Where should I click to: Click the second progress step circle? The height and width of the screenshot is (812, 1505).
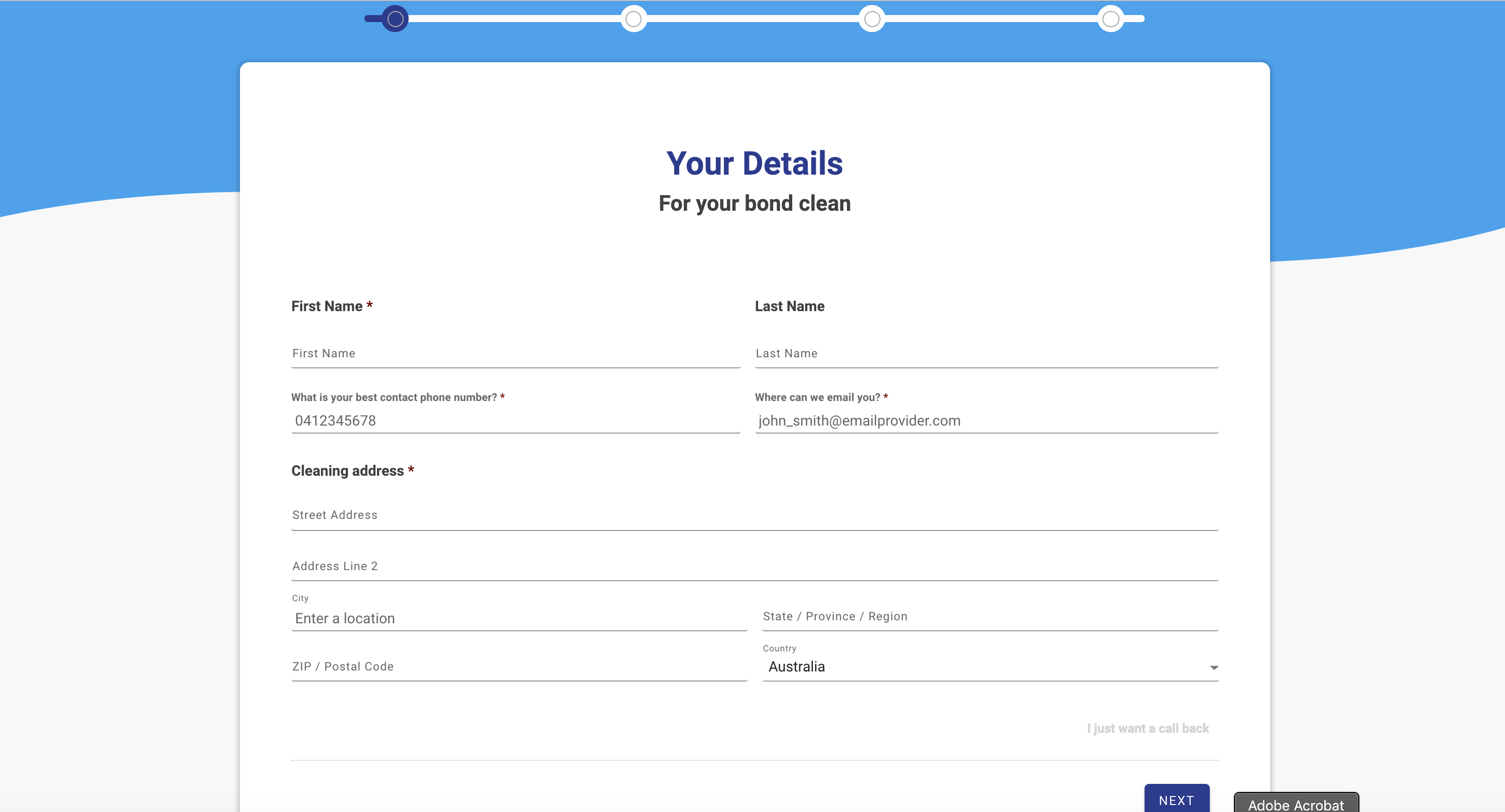click(634, 19)
